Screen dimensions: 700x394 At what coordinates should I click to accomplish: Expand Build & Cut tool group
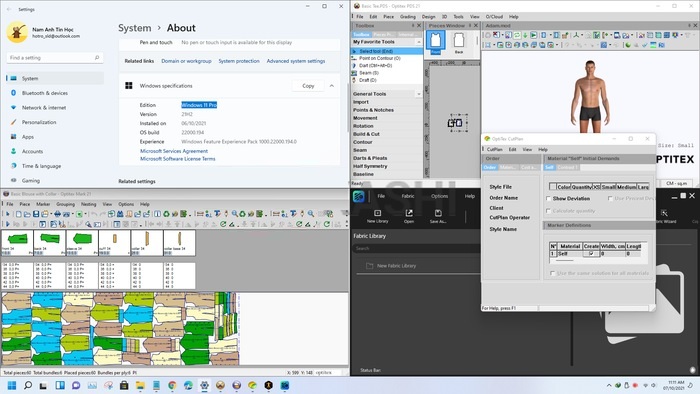tap(366, 134)
